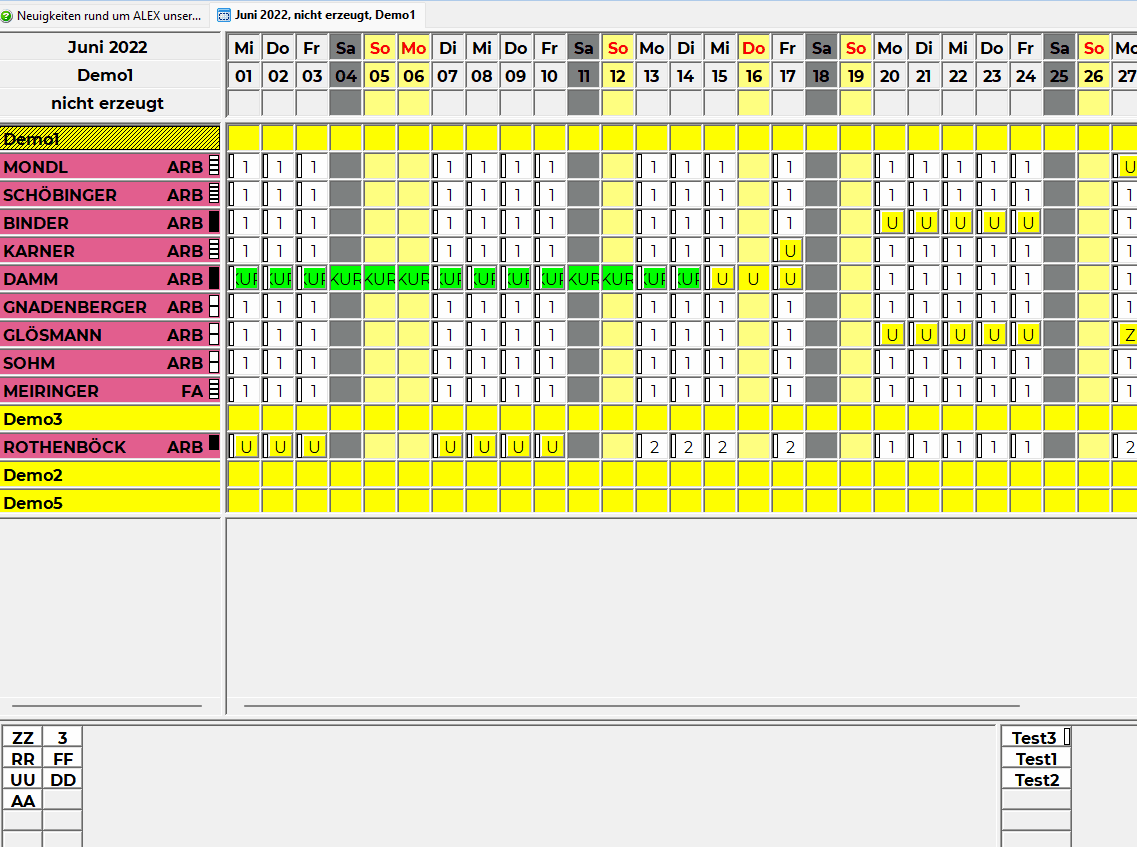
Task: Click the ZZ shift code button
Action: click(23, 738)
